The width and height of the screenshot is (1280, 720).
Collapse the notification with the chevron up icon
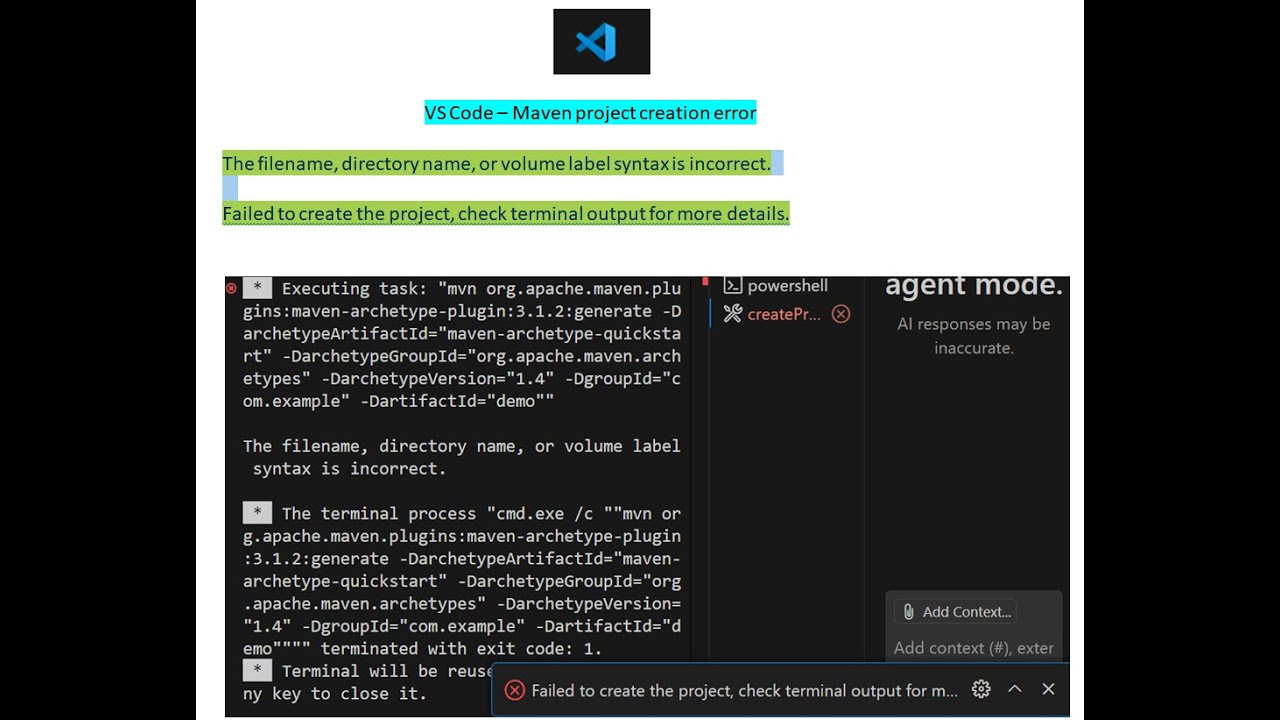pos(1014,689)
